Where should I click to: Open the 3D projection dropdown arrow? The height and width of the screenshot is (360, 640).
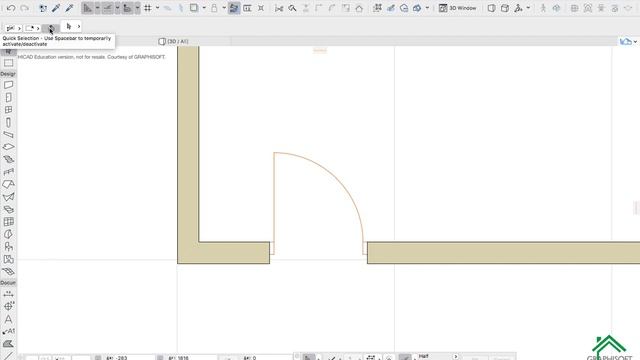528,8
